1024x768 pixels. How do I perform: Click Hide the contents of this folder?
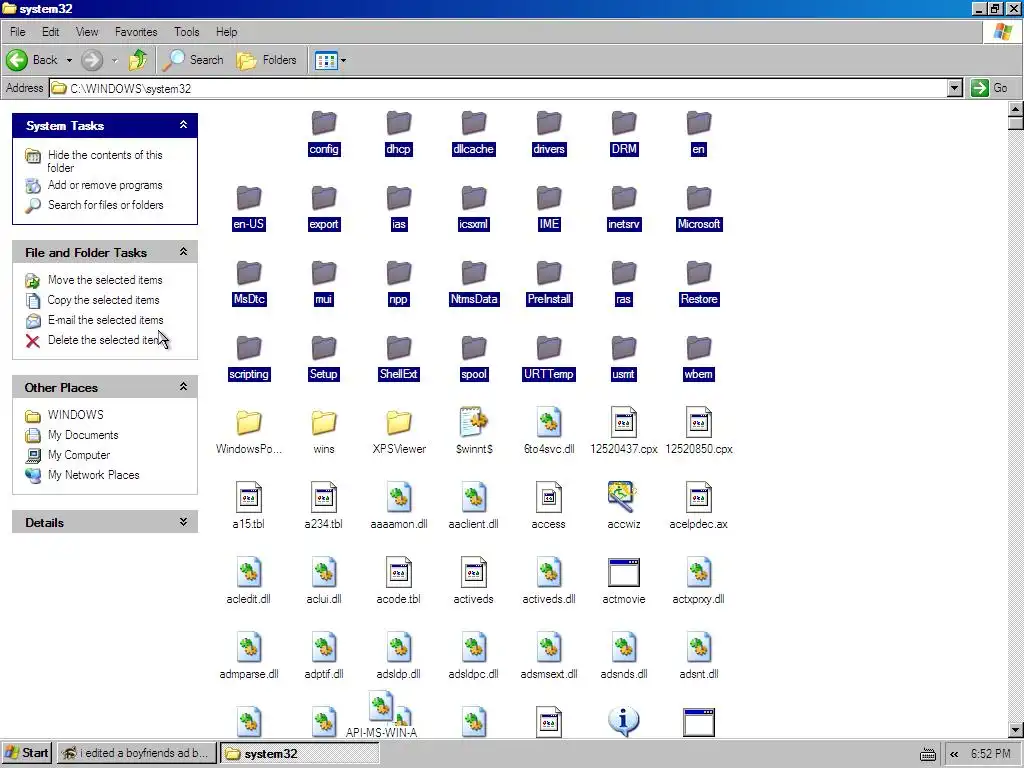coord(104,161)
